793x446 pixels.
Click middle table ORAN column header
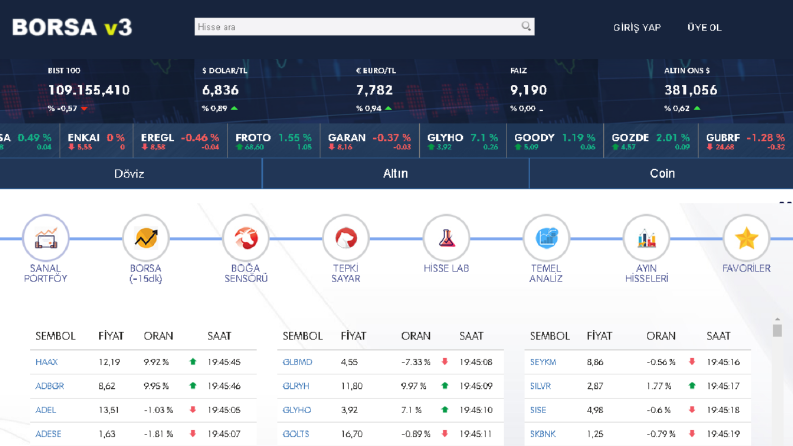pos(416,336)
